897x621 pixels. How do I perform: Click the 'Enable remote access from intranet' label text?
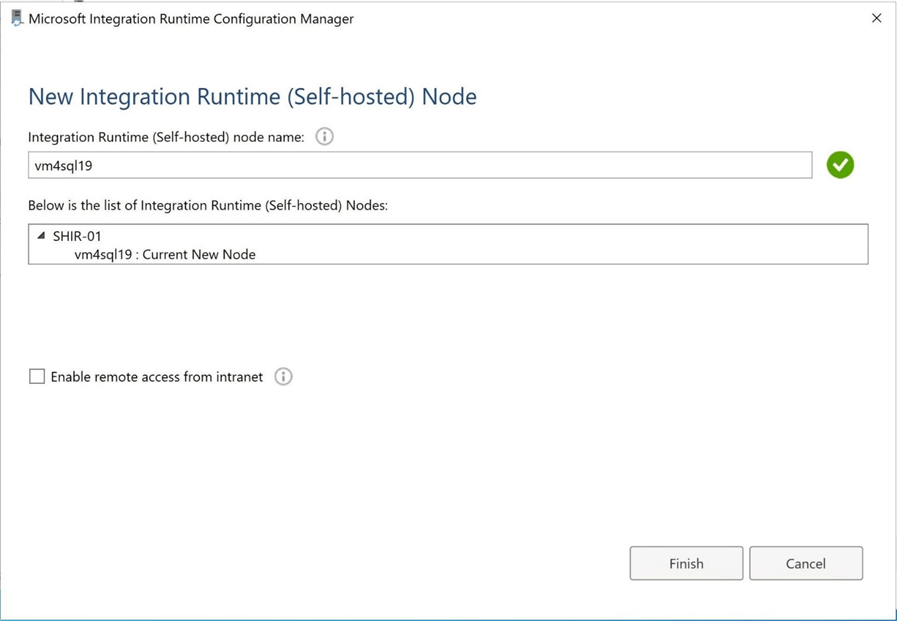click(x=157, y=377)
